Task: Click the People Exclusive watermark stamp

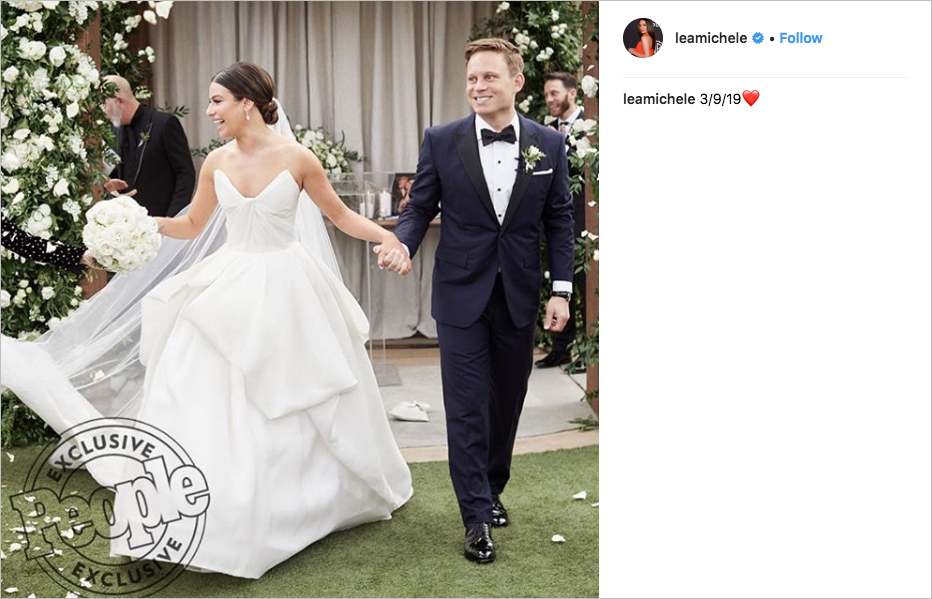Action: 110,507
